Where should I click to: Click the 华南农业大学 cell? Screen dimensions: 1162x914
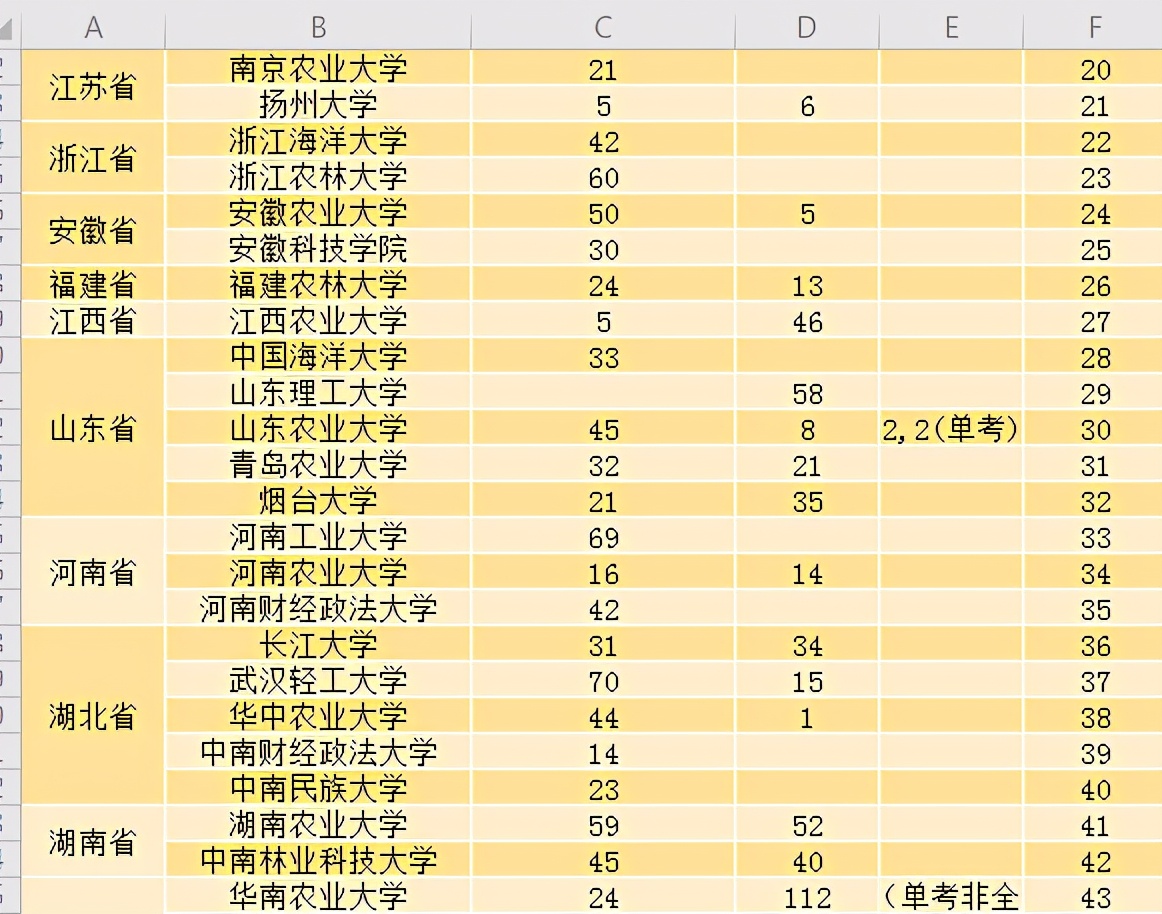coord(318,896)
